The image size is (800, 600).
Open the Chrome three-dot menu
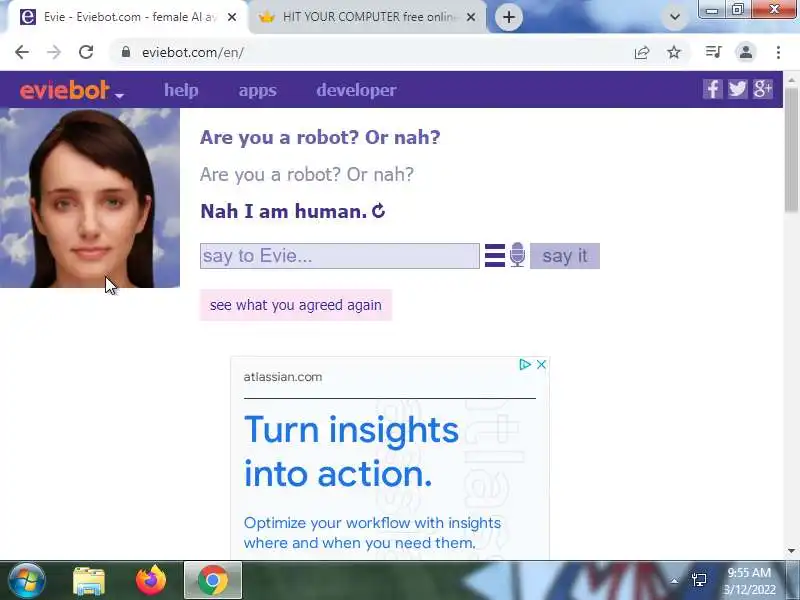(778, 52)
